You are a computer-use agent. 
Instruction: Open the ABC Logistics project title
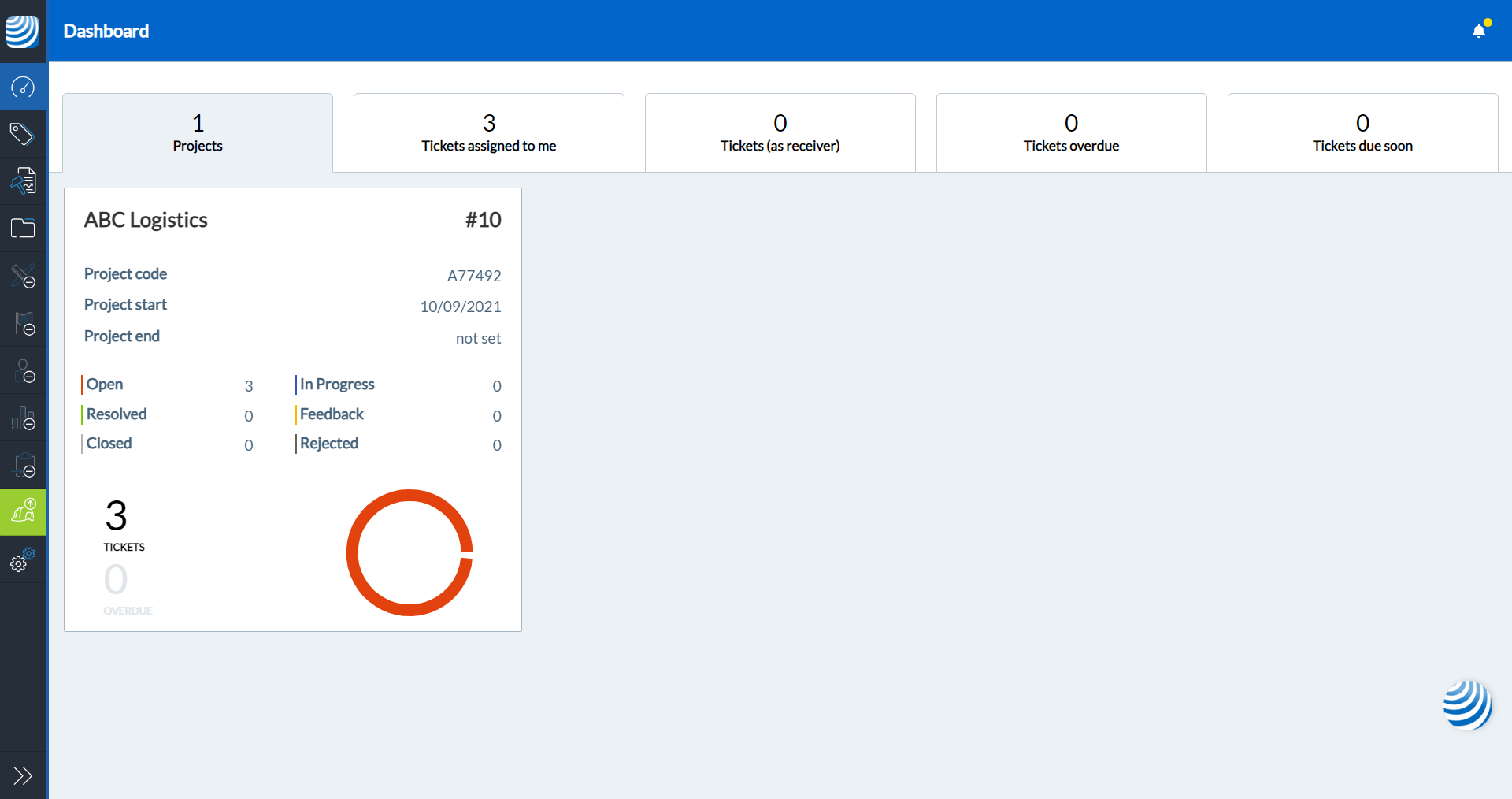click(x=146, y=220)
